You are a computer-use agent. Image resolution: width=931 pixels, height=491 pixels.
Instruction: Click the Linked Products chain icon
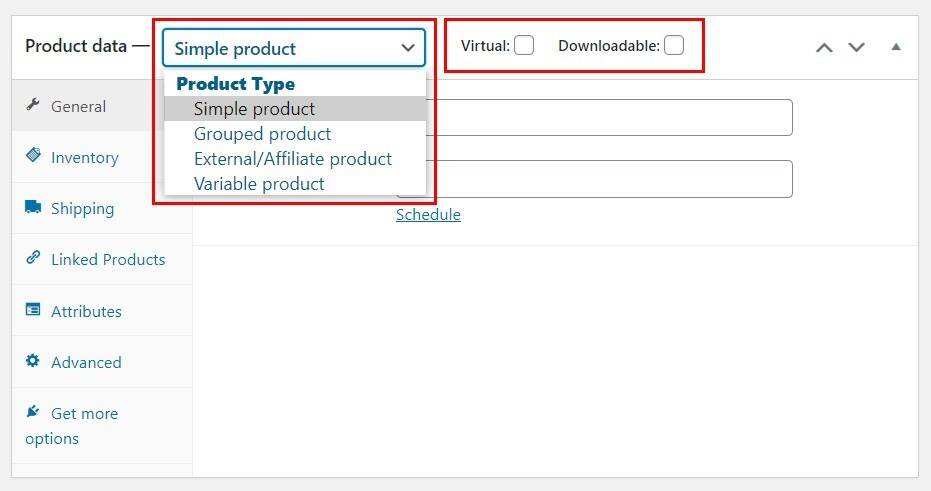click(33, 258)
